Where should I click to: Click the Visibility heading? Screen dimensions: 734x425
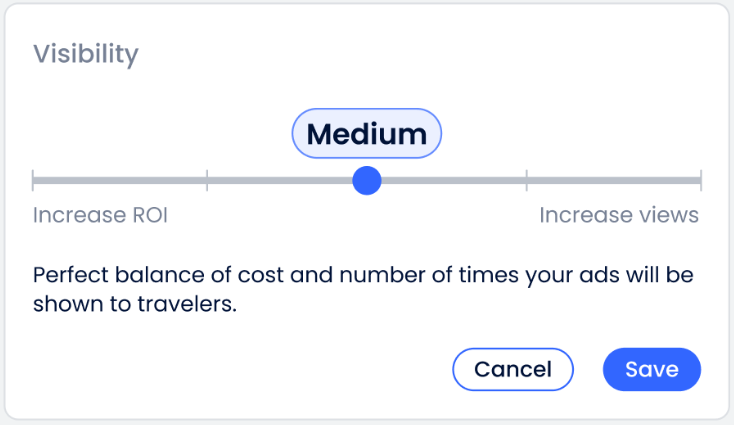point(86,54)
